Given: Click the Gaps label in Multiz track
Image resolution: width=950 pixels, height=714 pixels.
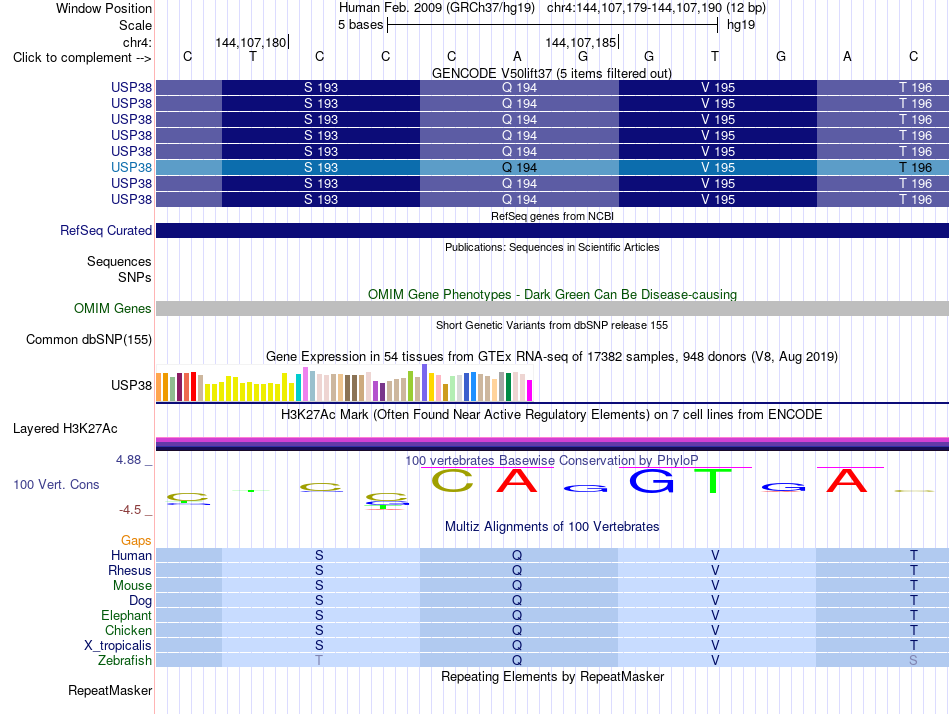Looking at the screenshot, I should [136, 540].
